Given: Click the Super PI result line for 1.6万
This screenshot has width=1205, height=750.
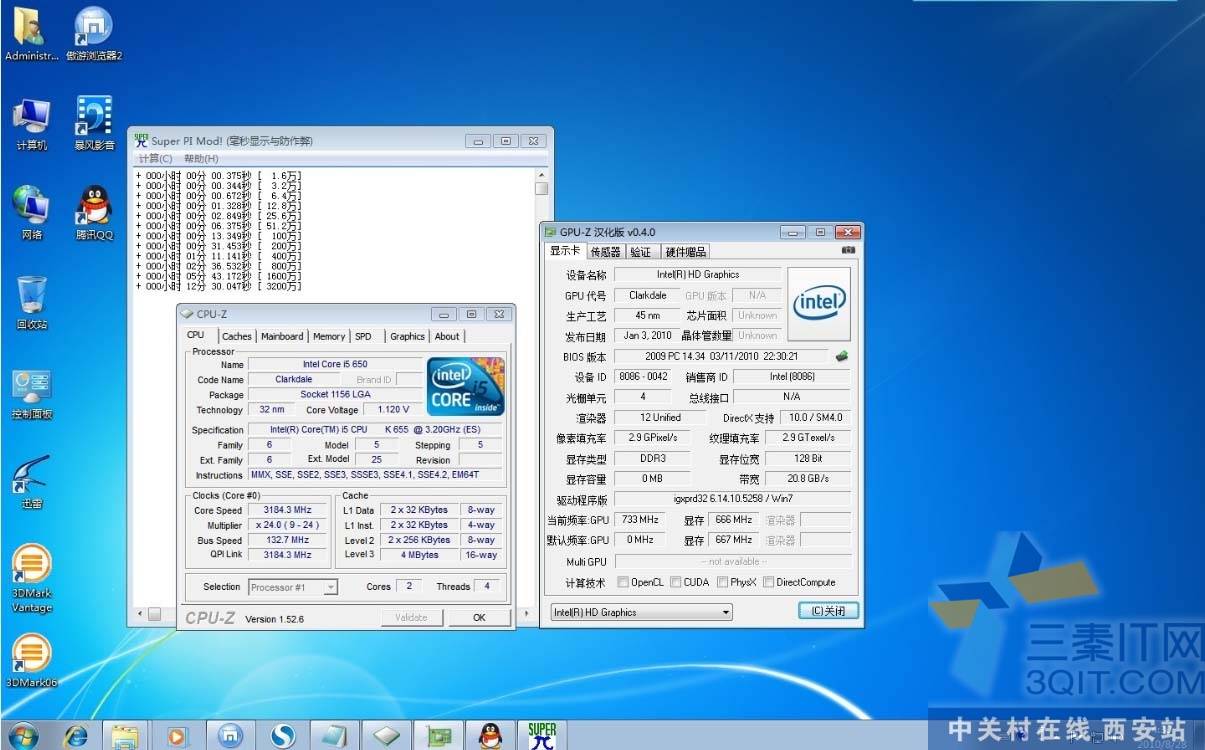Looking at the screenshot, I should [x=219, y=176].
